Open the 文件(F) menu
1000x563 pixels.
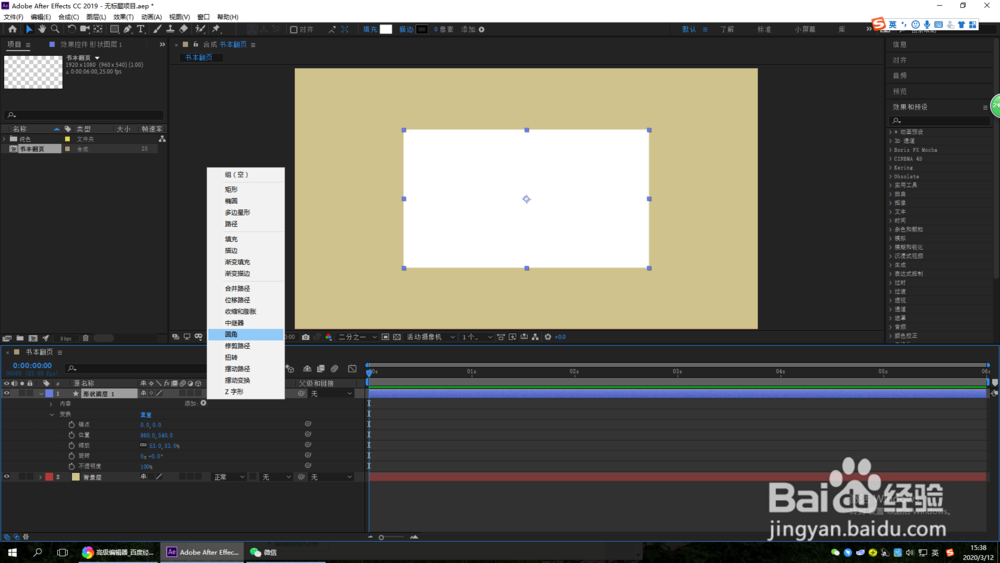pos(13,17)
